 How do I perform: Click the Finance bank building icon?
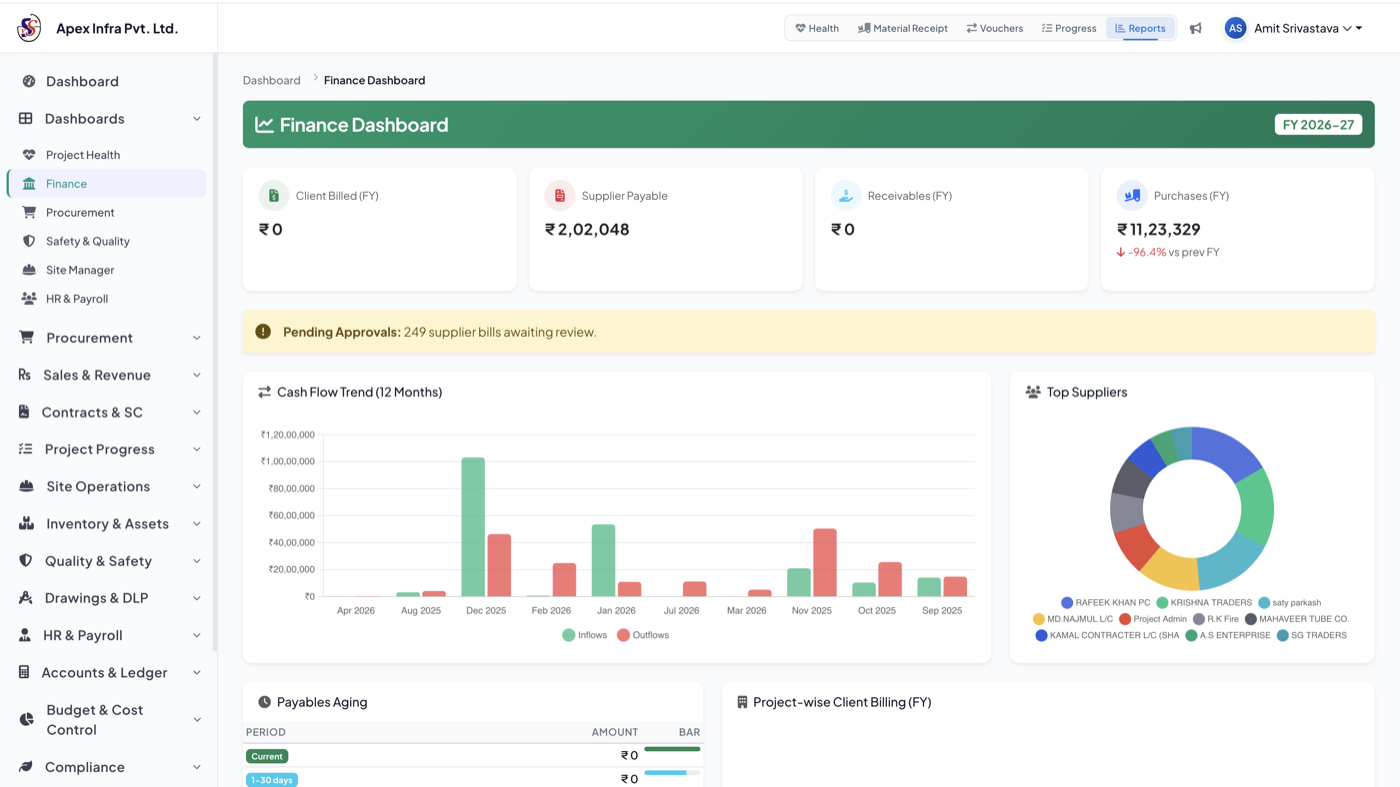pos(29,184)
